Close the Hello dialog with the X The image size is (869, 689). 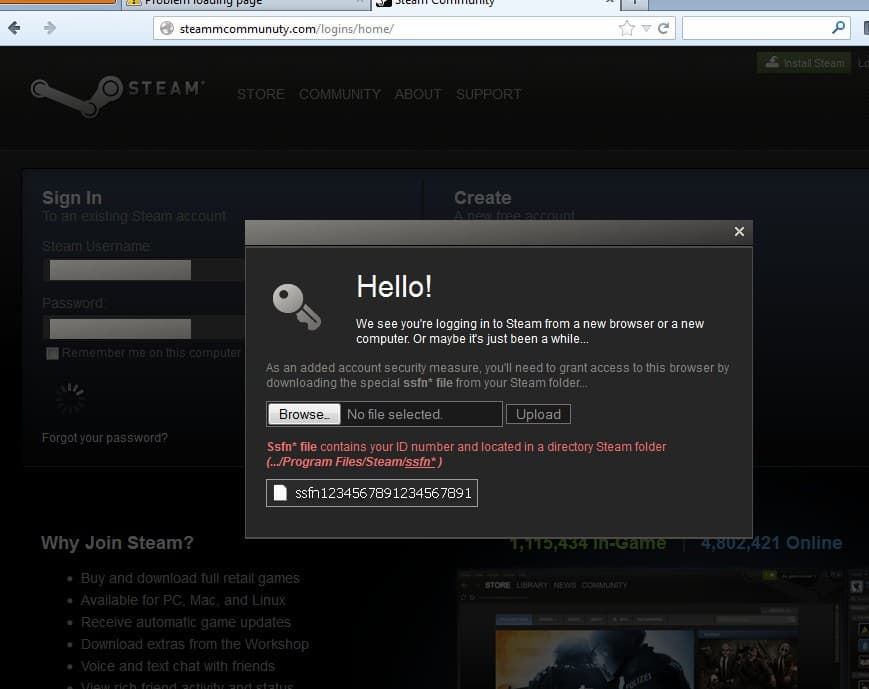pos(739,231)
